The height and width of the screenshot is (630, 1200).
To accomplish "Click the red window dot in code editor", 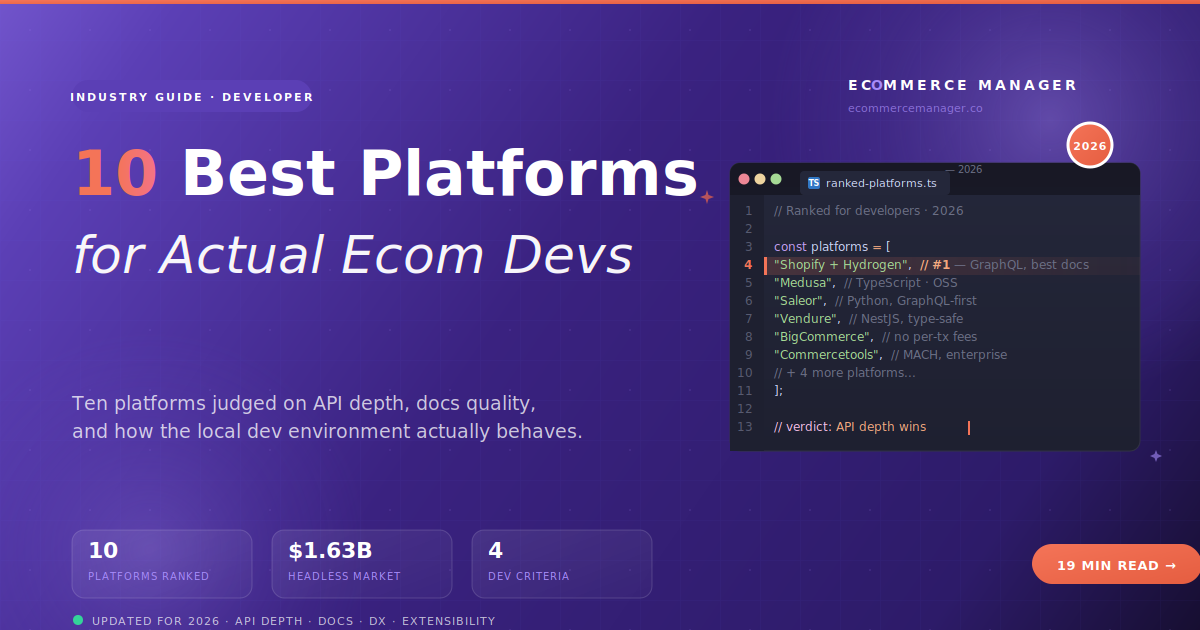I will (x=744, y=179).
